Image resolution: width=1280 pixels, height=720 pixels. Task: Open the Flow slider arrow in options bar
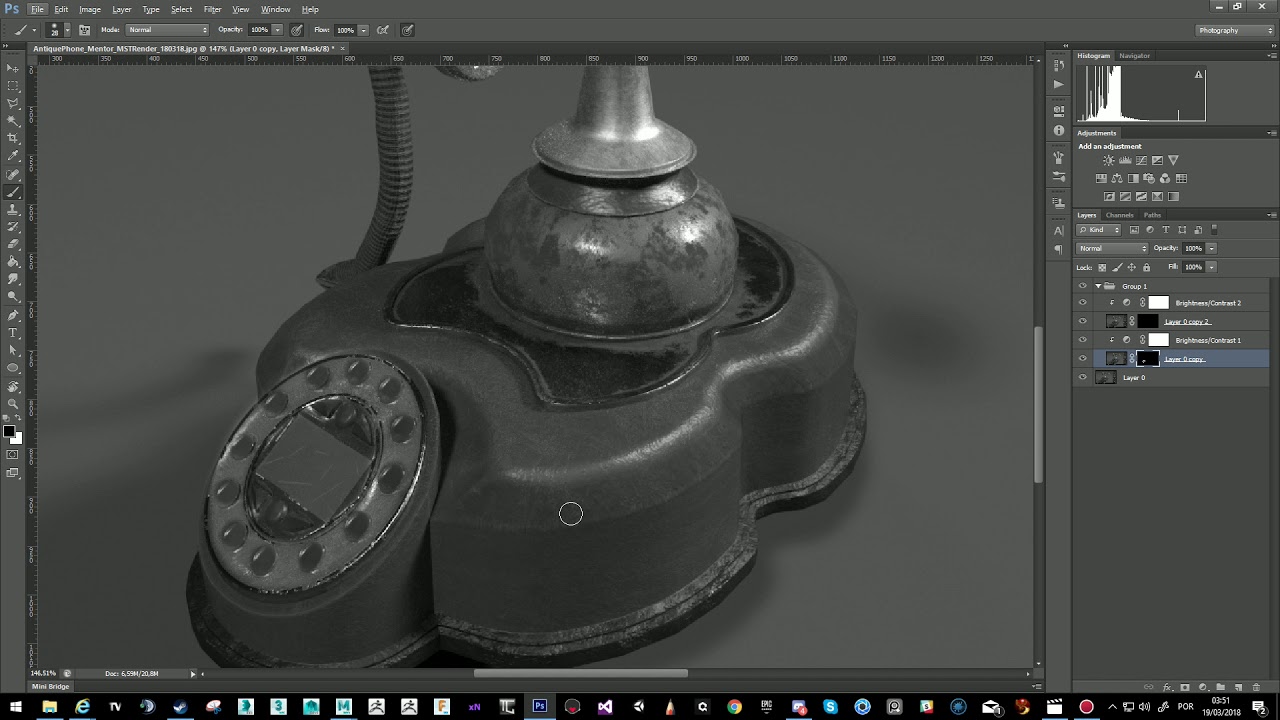coord(363,30)
